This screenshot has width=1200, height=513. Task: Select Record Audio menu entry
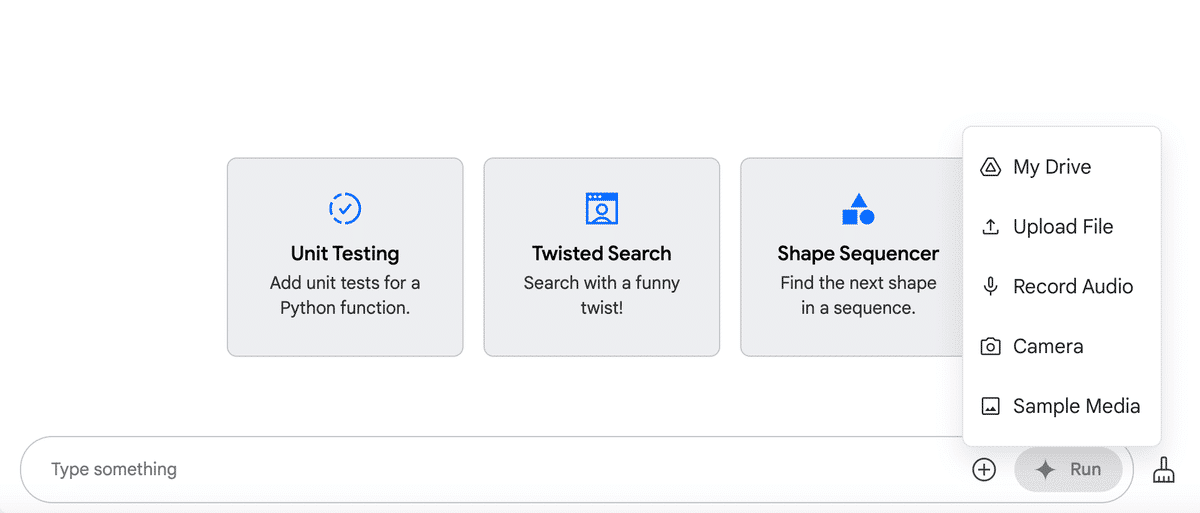[x=1072, y=287]
